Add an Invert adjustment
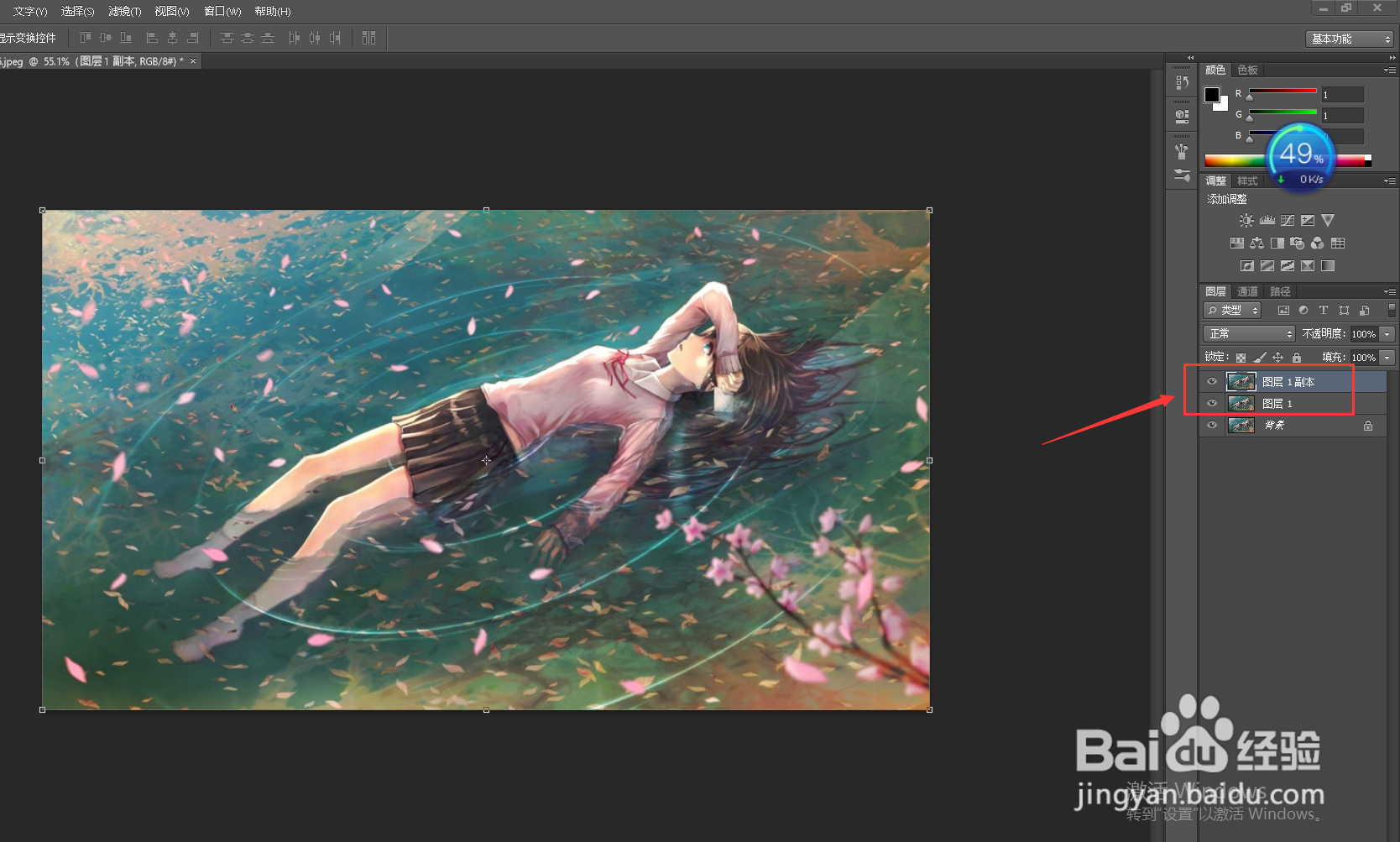The image size is (1400, 842). [x=1247, y=266]
